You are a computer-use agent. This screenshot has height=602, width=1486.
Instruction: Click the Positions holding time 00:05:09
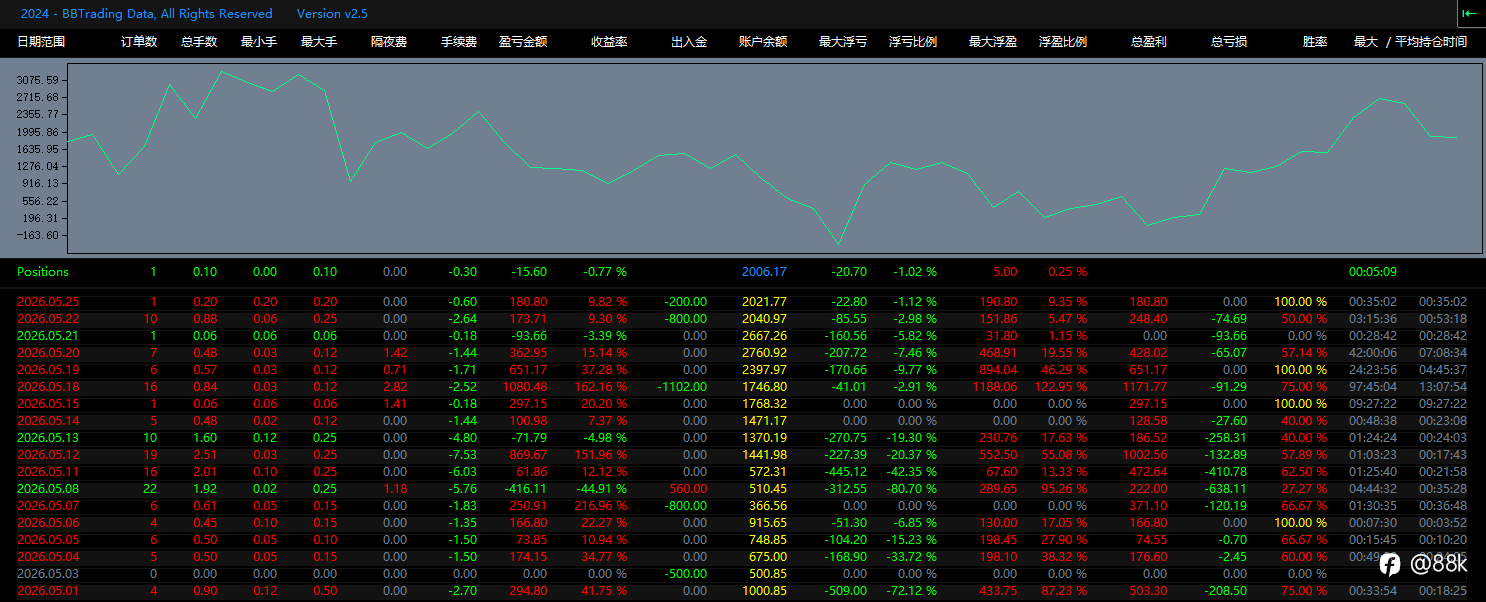coord(1372,271)
